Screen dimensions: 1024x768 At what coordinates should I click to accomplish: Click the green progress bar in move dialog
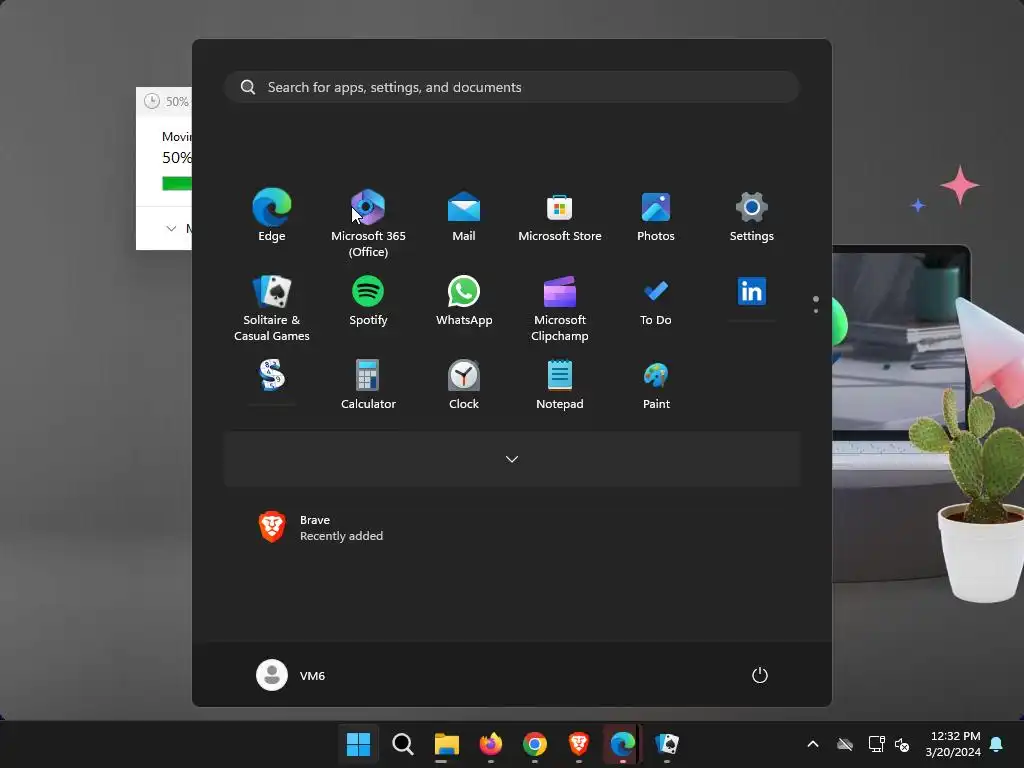tap(177, 184)
